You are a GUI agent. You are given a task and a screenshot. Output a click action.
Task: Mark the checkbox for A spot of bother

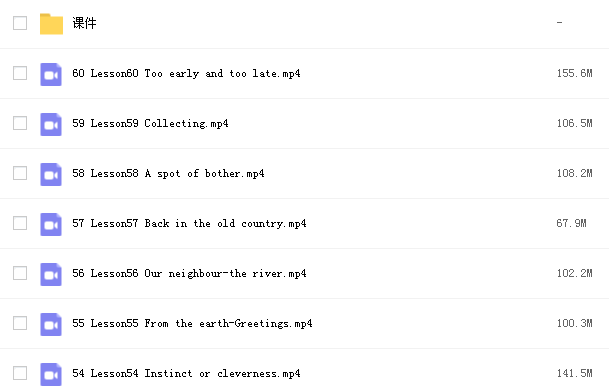coord(20,173)
